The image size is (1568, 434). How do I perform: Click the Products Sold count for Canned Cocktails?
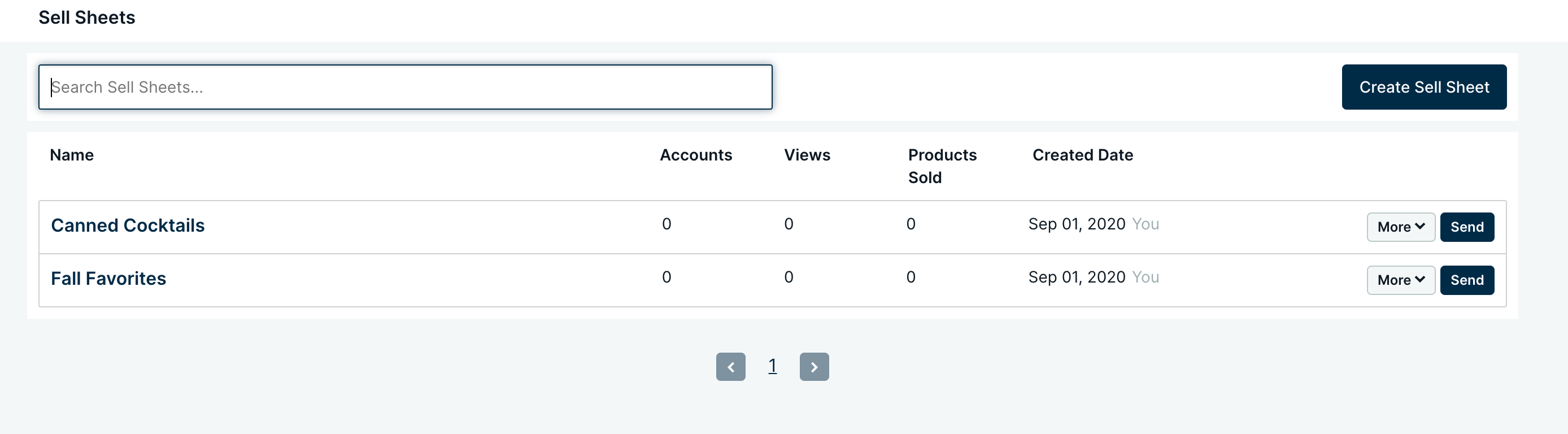[911, 224]
